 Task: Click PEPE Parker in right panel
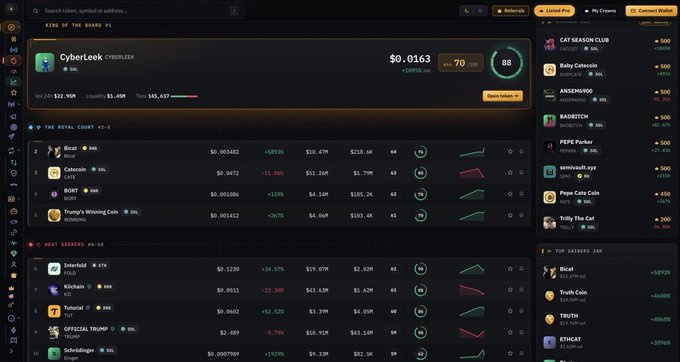[x=607, y=146]
